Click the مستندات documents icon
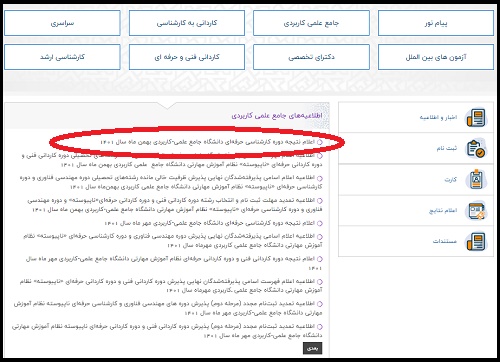The width and height of the screenshot is (500, 362). pyautogui.click(x=476, y=241)
